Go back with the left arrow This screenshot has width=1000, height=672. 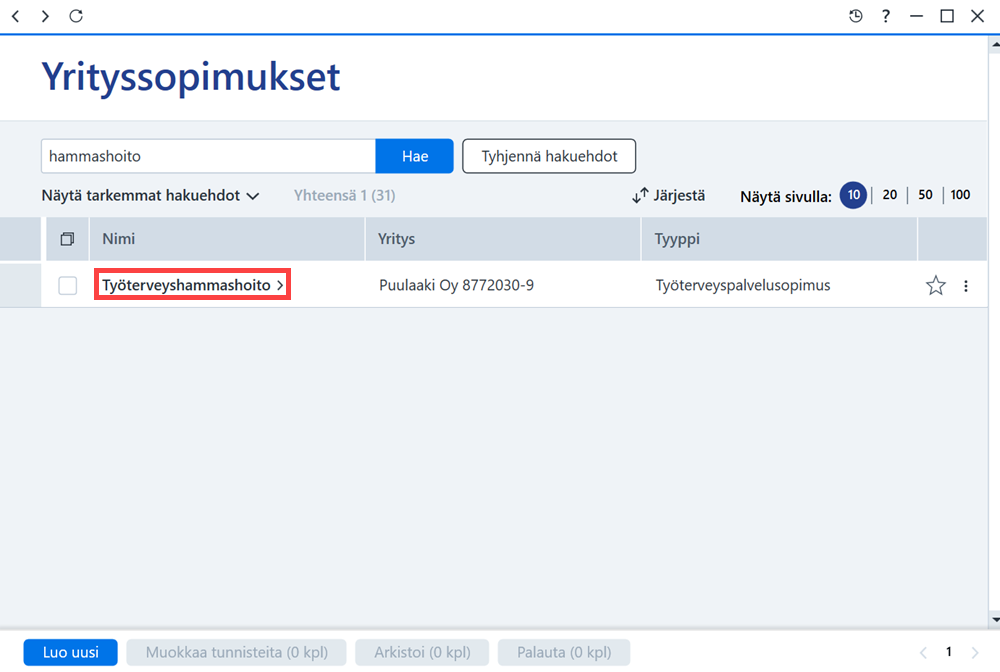click(x=16, y=16)
